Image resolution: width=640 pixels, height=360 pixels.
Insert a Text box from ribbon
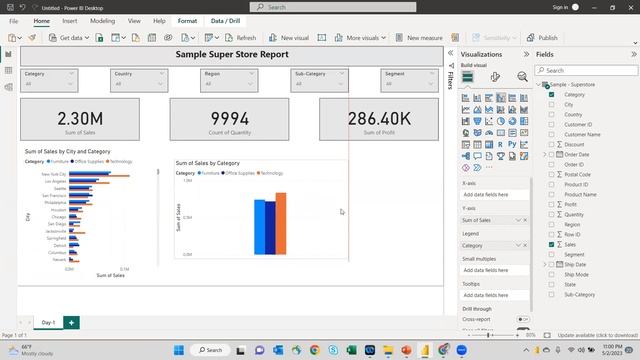322,38
